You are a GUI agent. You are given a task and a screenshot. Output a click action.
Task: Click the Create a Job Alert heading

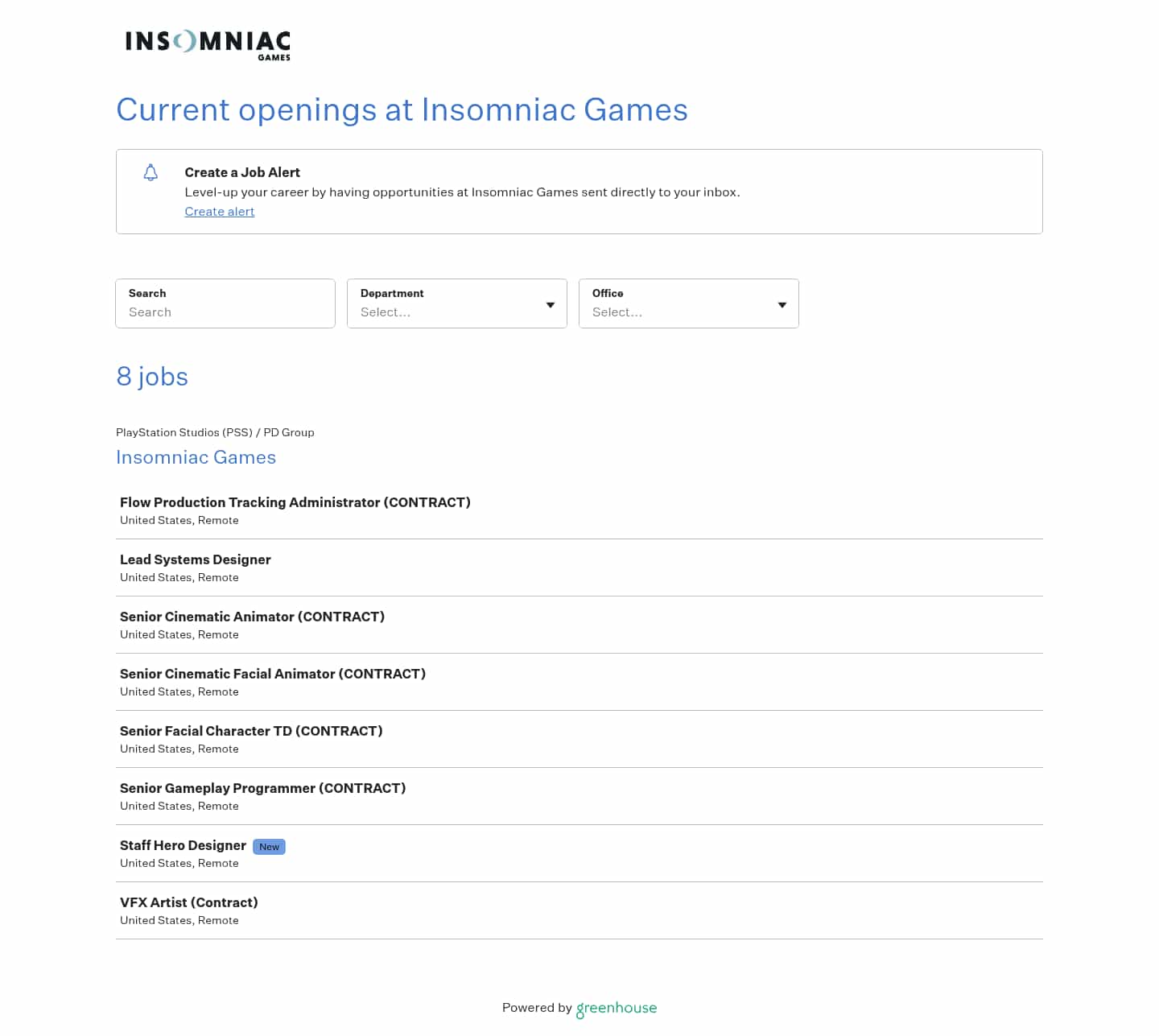pos(242,172)
